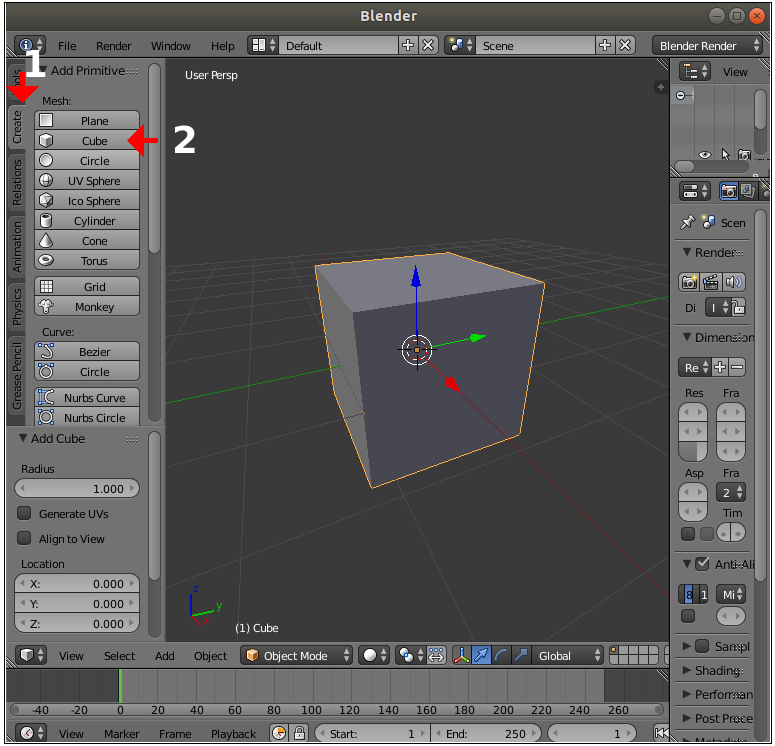Add a new screen layout
Screen dimensions: 775x746
click(x=408, y=45)
